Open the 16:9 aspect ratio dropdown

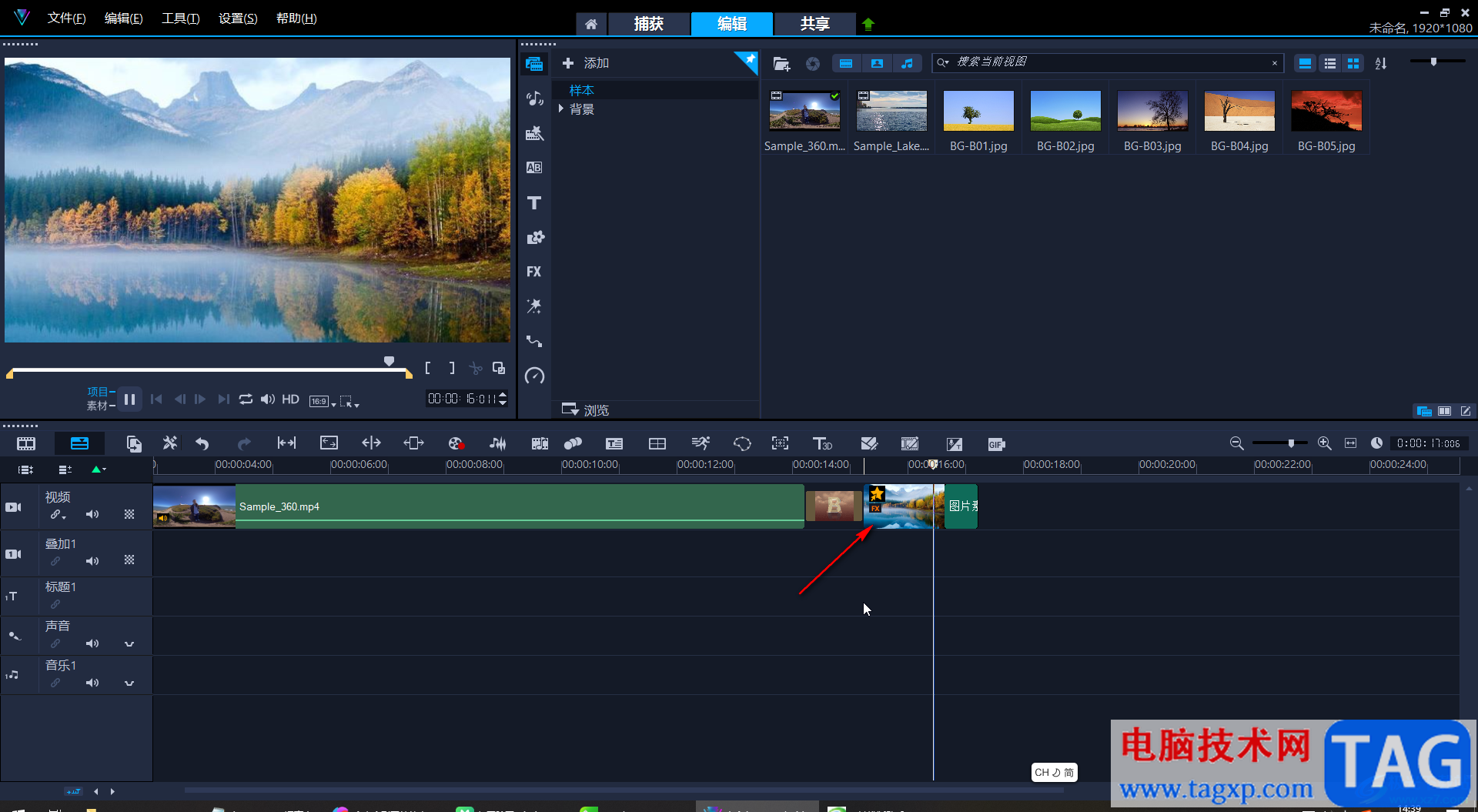323,401
